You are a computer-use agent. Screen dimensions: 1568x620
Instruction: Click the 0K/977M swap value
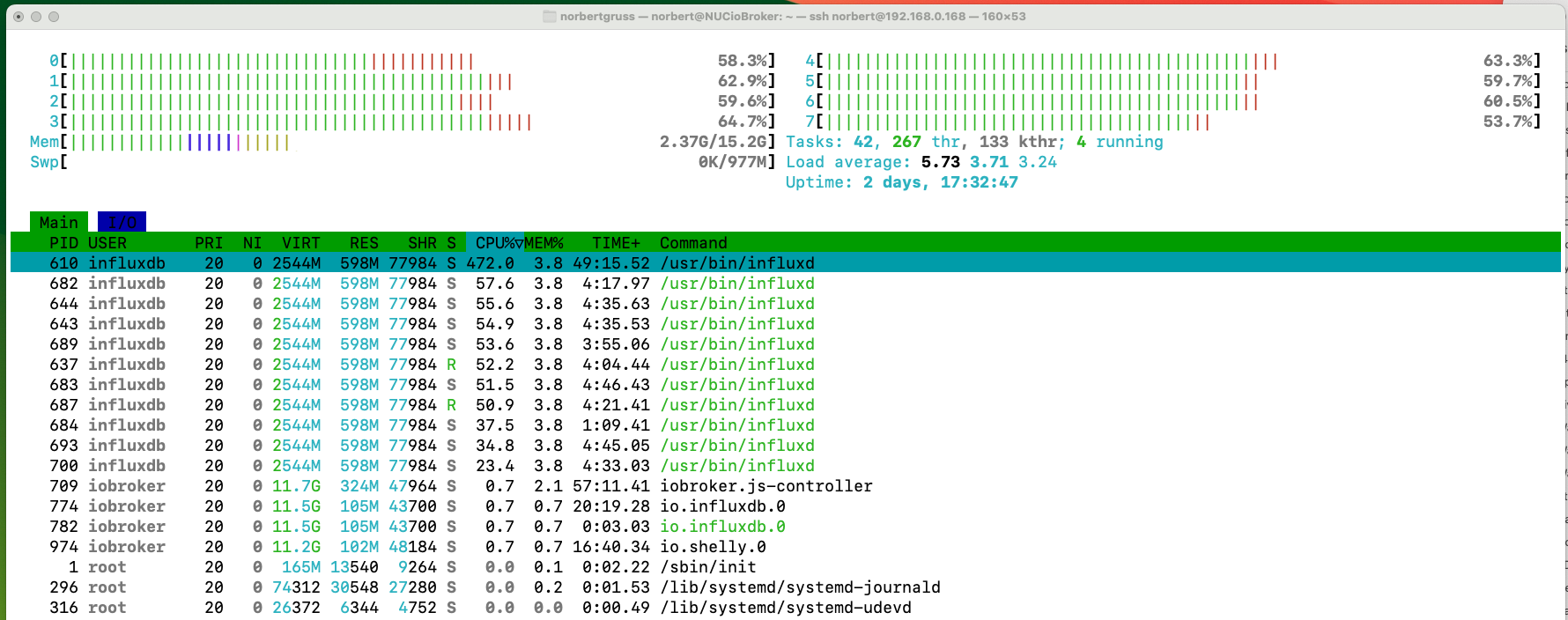(x=733, y=162)
